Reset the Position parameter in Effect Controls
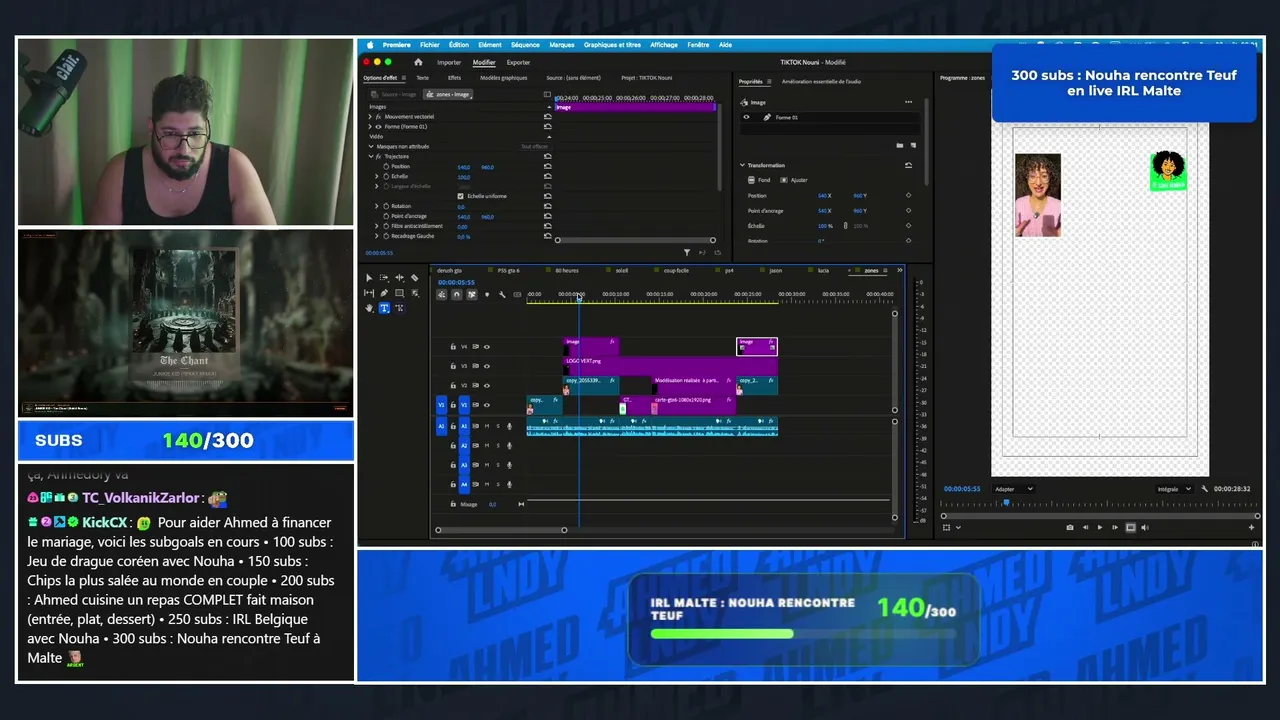Screen dimensions: 1280x720 pos(547,167)
